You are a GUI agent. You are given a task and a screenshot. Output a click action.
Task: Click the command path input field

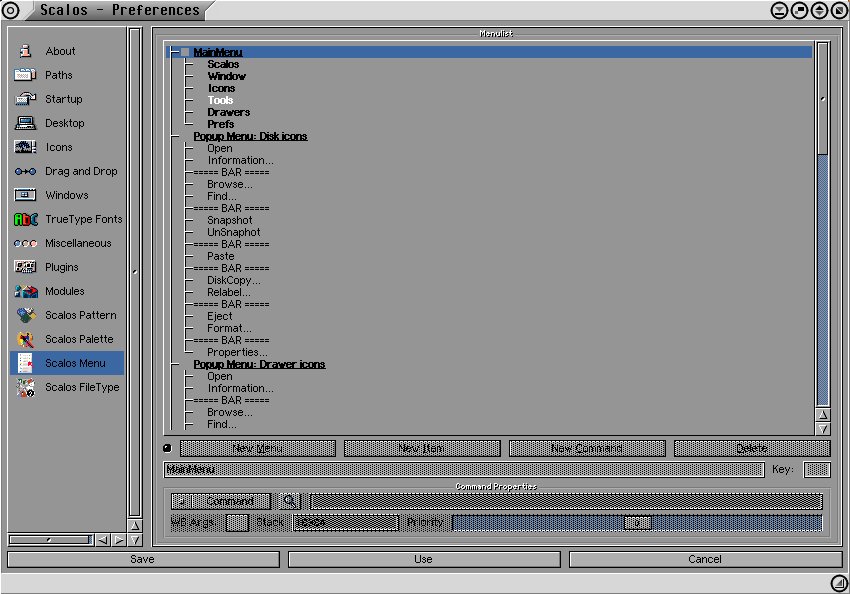coord(566,501)
